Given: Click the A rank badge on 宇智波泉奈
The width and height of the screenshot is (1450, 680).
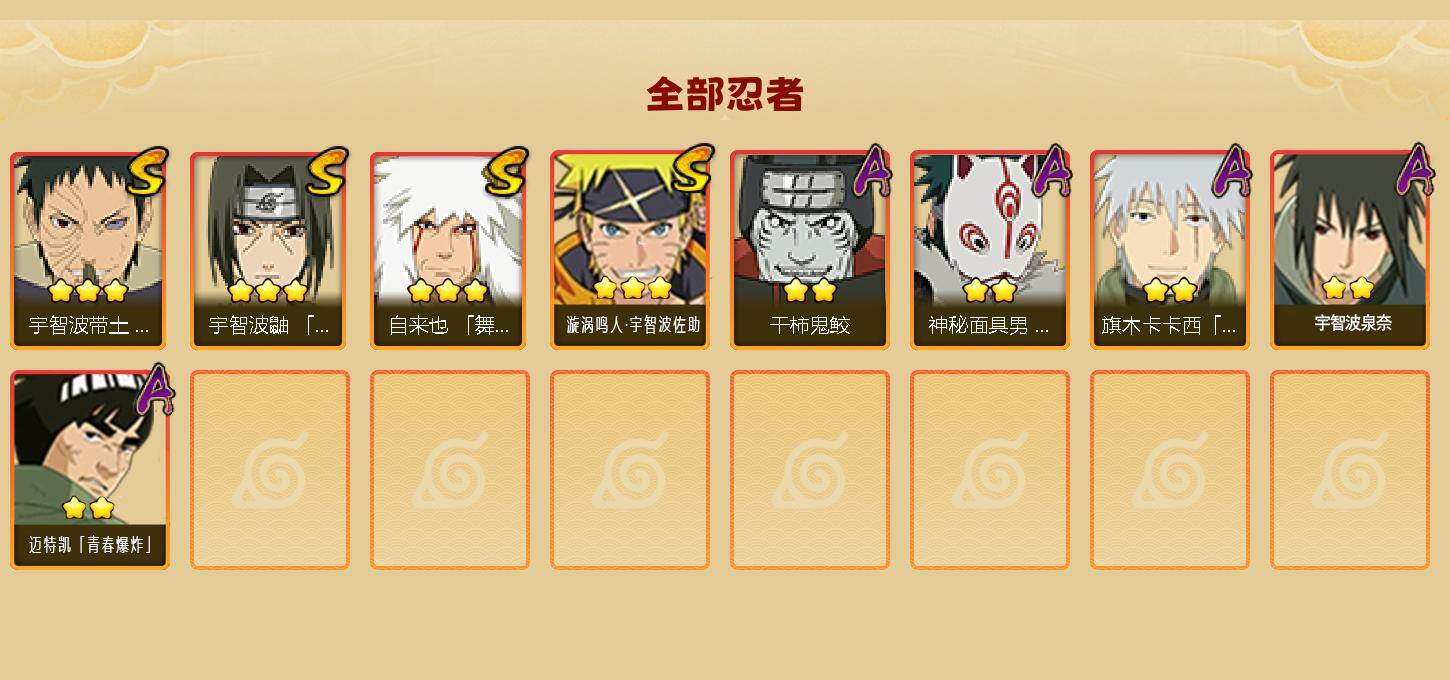Looking at the screenshot, I should (x=1414, y=171).
